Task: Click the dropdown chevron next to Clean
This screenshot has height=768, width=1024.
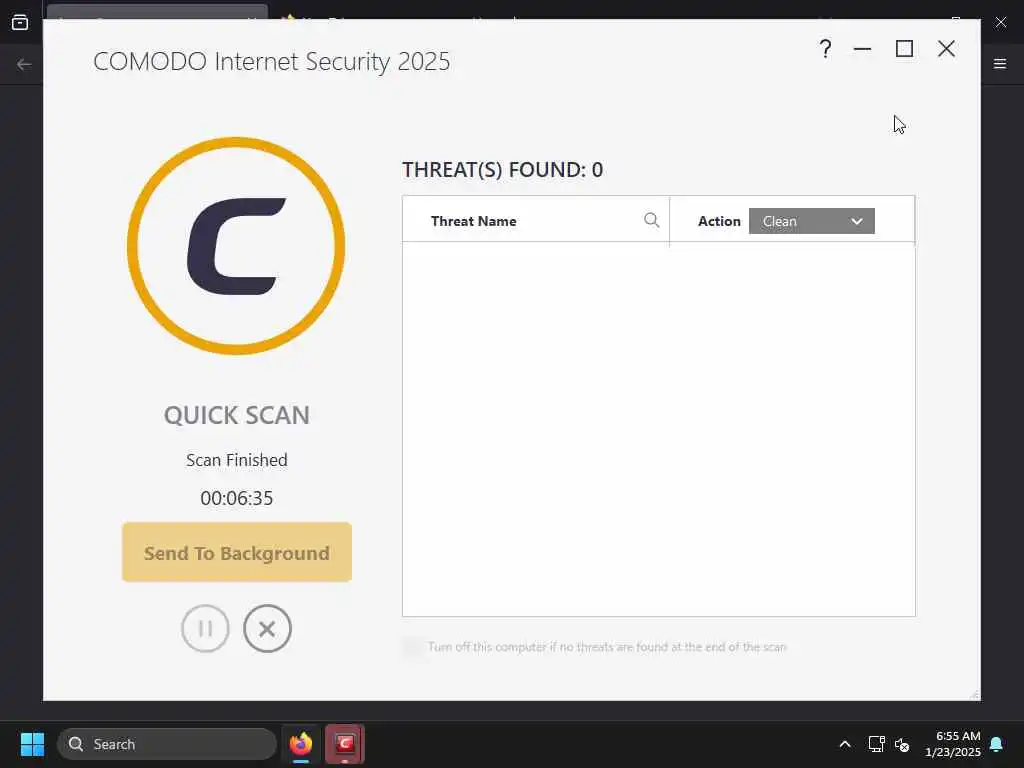Action: 857,221
